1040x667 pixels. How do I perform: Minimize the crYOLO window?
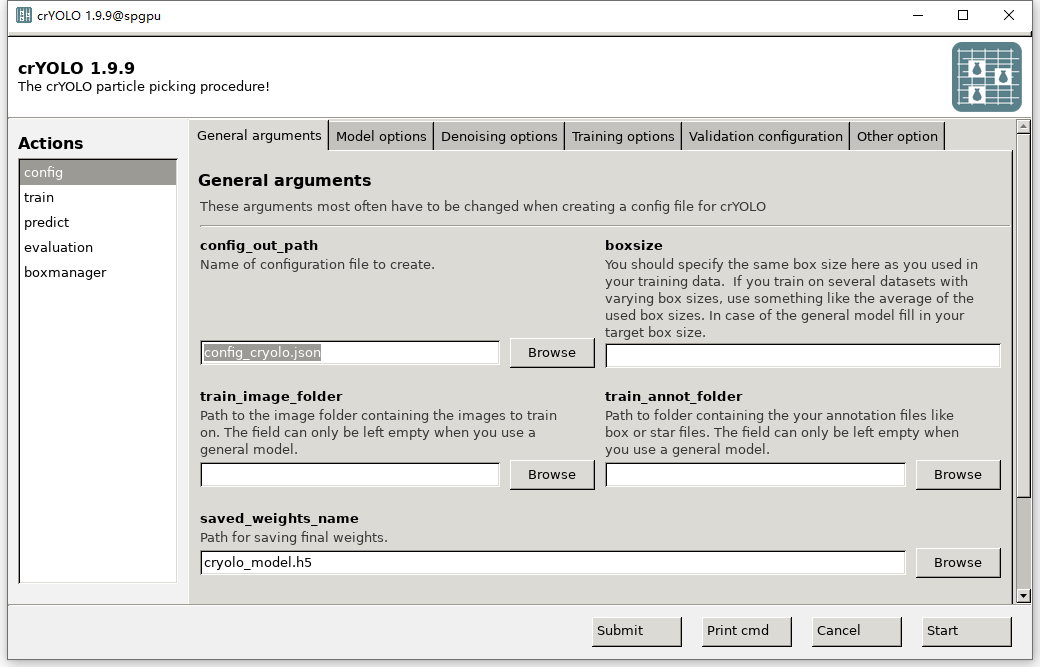point(918,15)
